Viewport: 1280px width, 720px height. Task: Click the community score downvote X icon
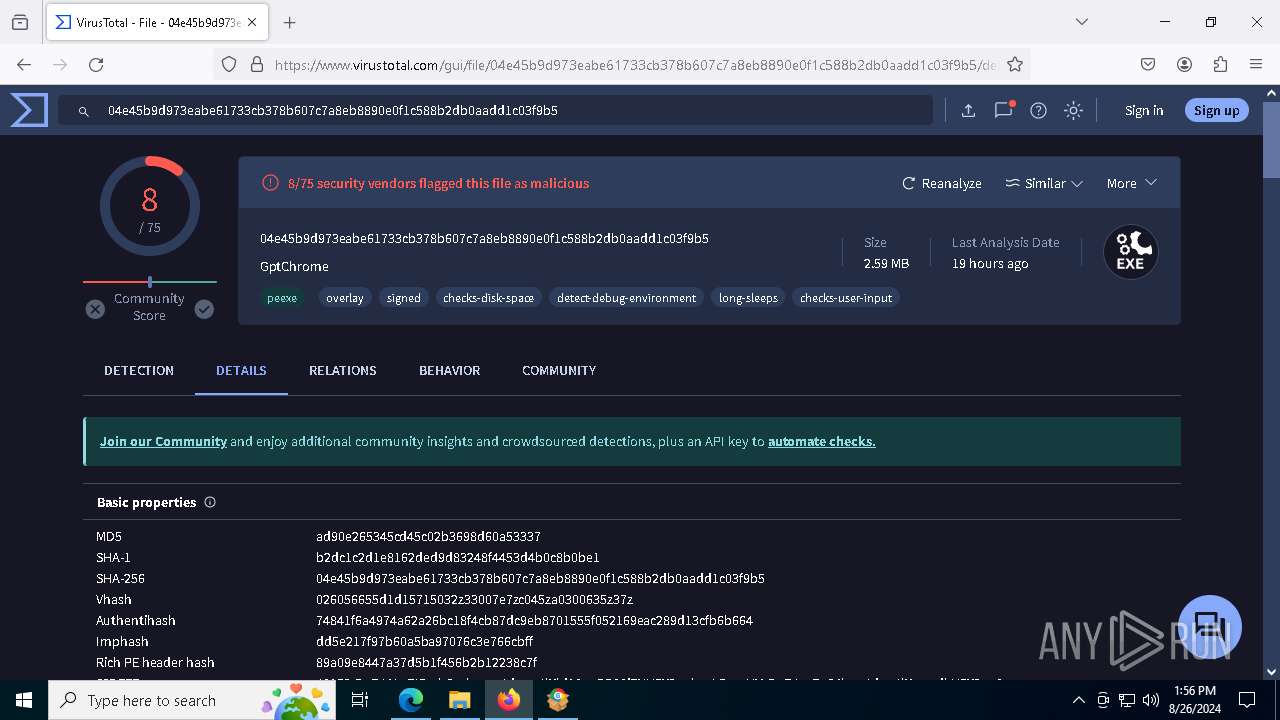coord(95,309)
